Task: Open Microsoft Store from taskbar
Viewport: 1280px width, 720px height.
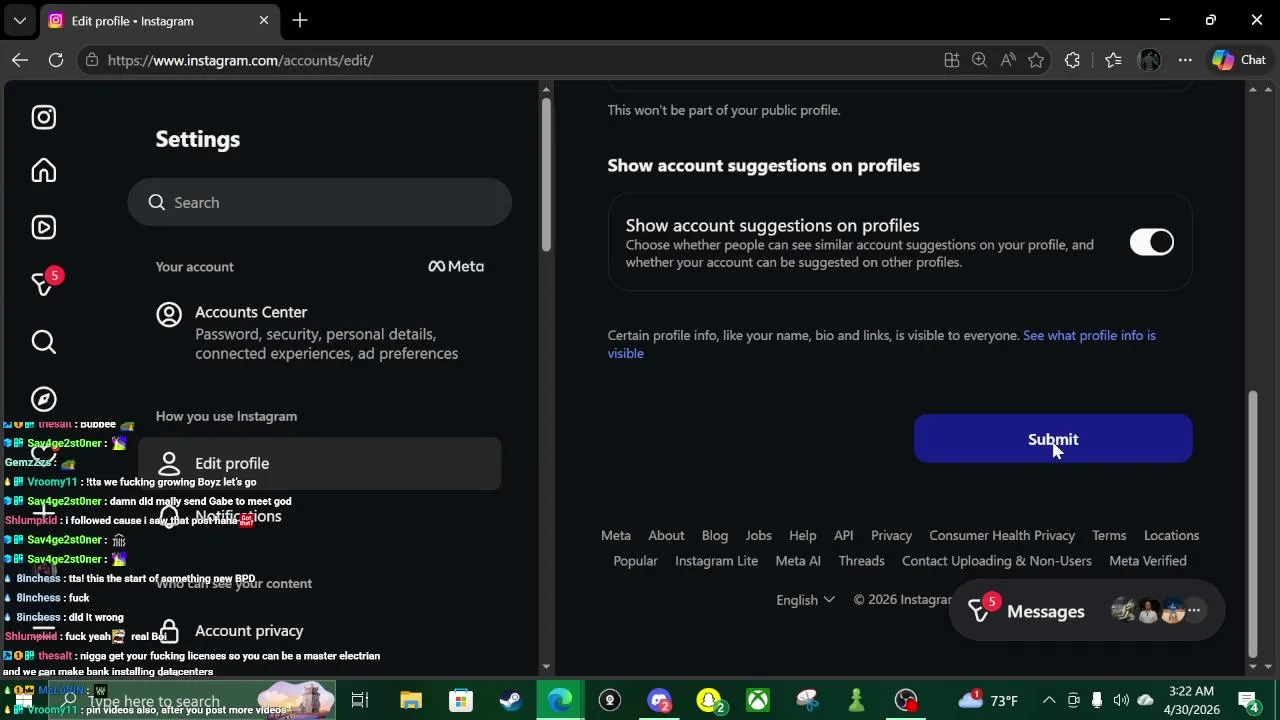Action: [x=460, y=700]
